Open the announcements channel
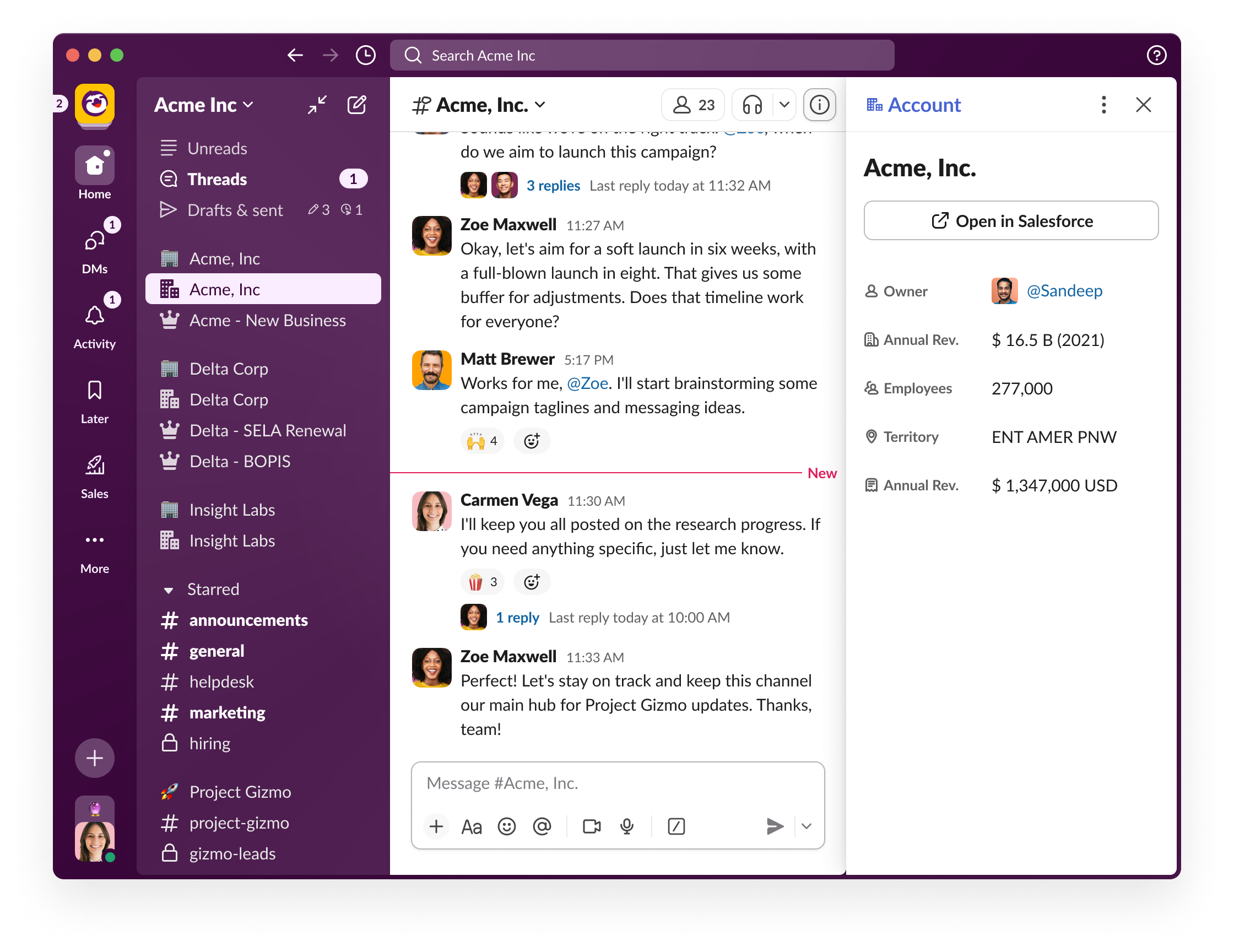 (263, 620)
